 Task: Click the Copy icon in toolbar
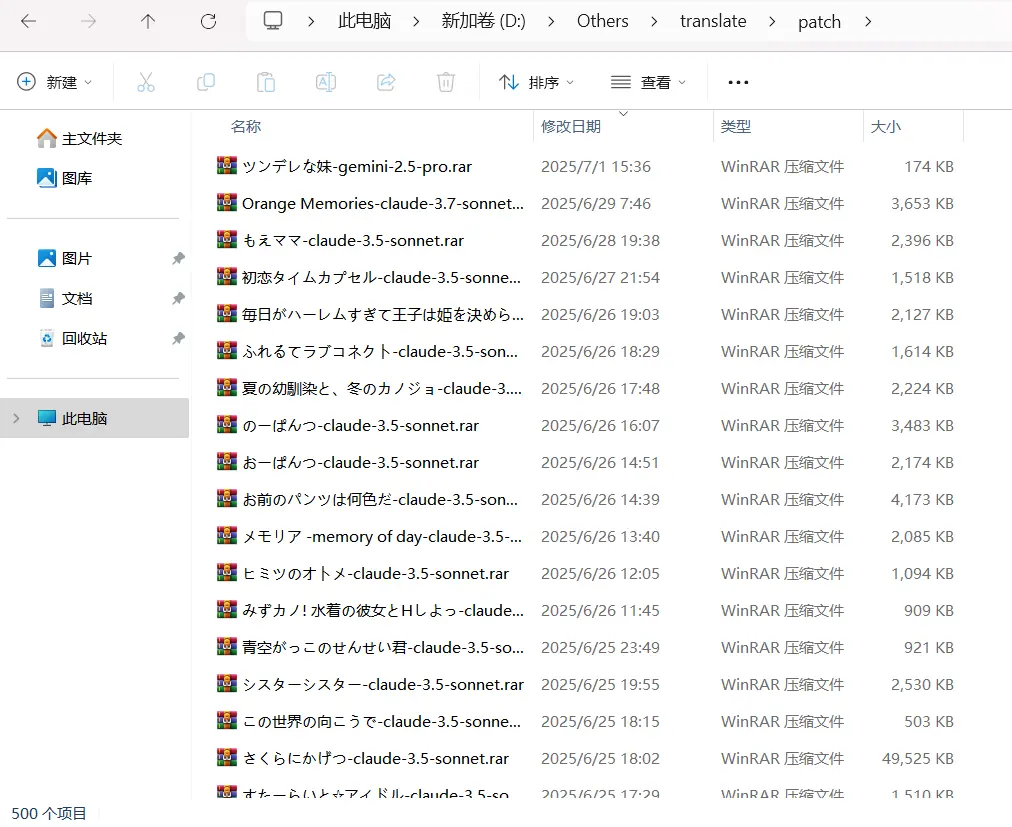click(x=206, y=82)
